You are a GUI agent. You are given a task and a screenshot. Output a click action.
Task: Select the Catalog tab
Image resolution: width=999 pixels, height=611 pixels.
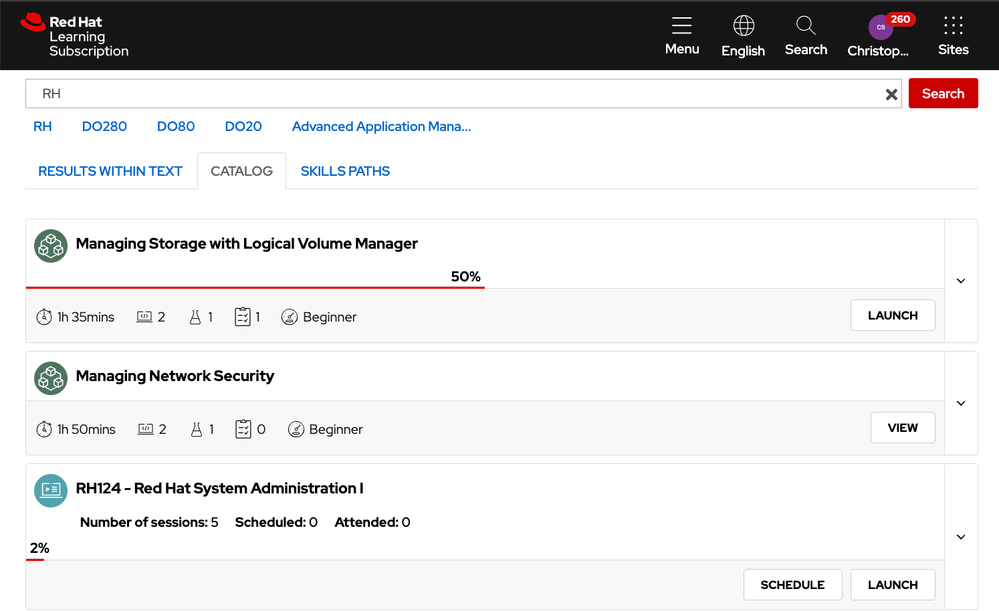pyautogui.click(x=241, y=171)
